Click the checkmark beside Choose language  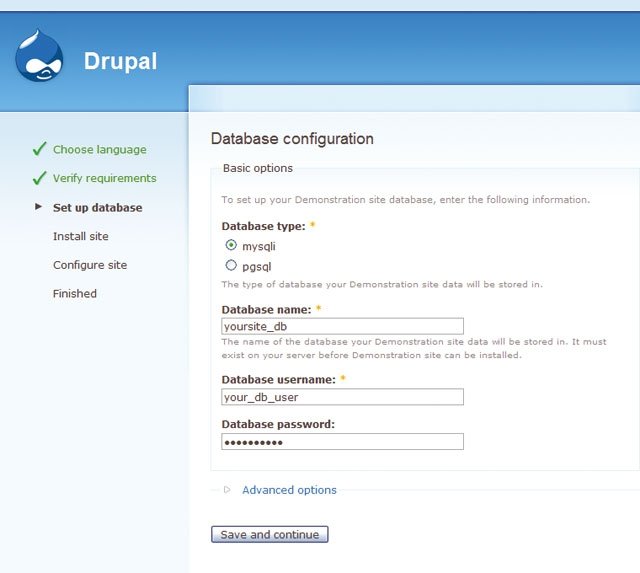point(40,149)
